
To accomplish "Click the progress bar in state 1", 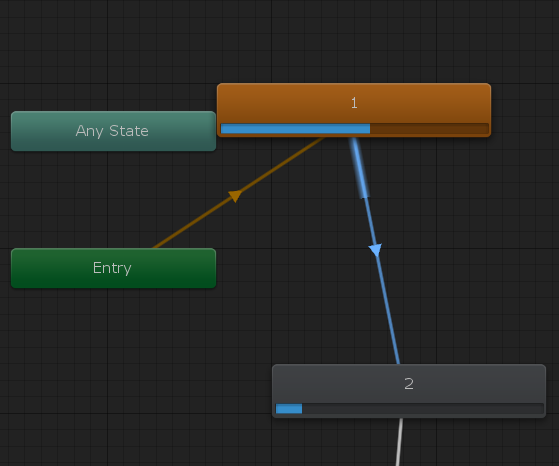I will point(354,129).
